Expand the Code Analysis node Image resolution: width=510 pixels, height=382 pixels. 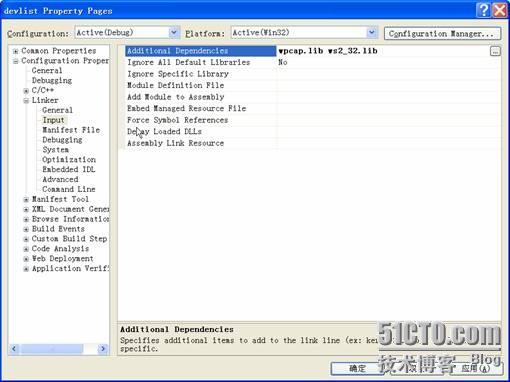click(x=26, y=249)
